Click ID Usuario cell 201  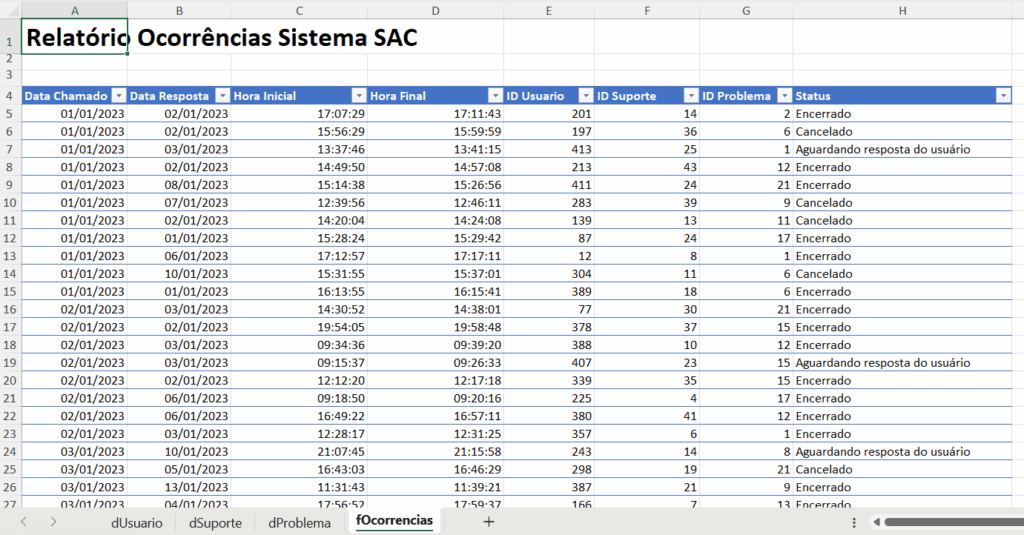[581, 114]
